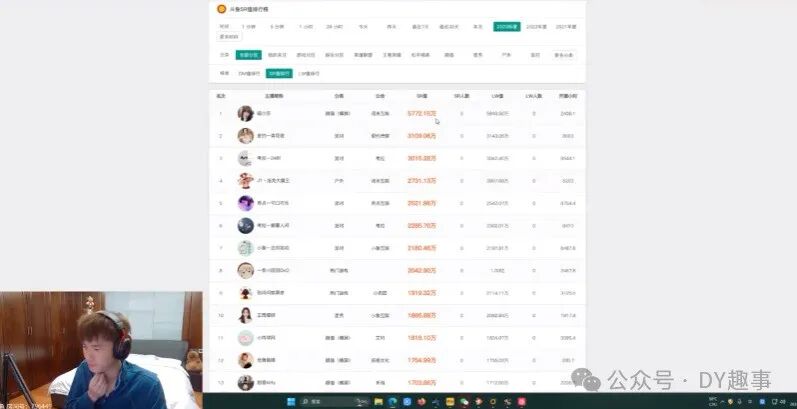
Task: Click the taskbar search box
Action: tap(334, 401)
